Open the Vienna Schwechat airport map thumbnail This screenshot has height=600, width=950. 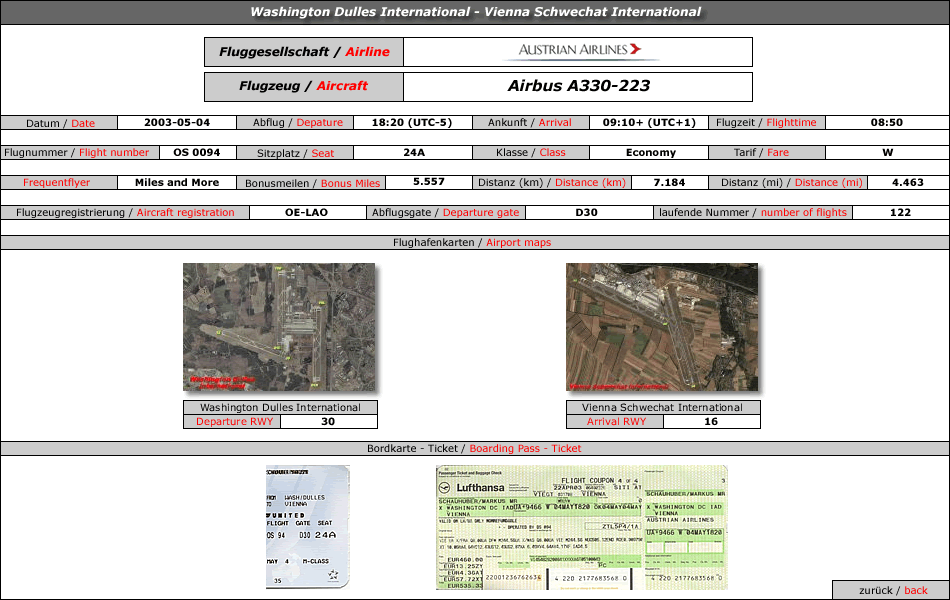click(x=661, y=328)
